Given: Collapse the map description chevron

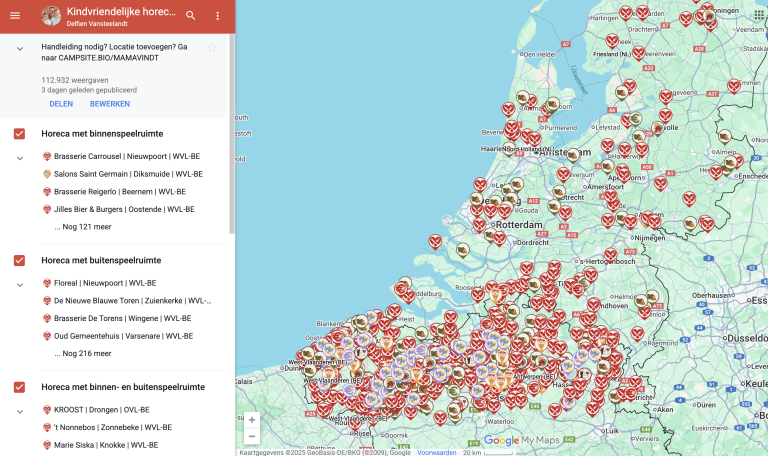Looking at the screenshot, I should coord(20,48).
